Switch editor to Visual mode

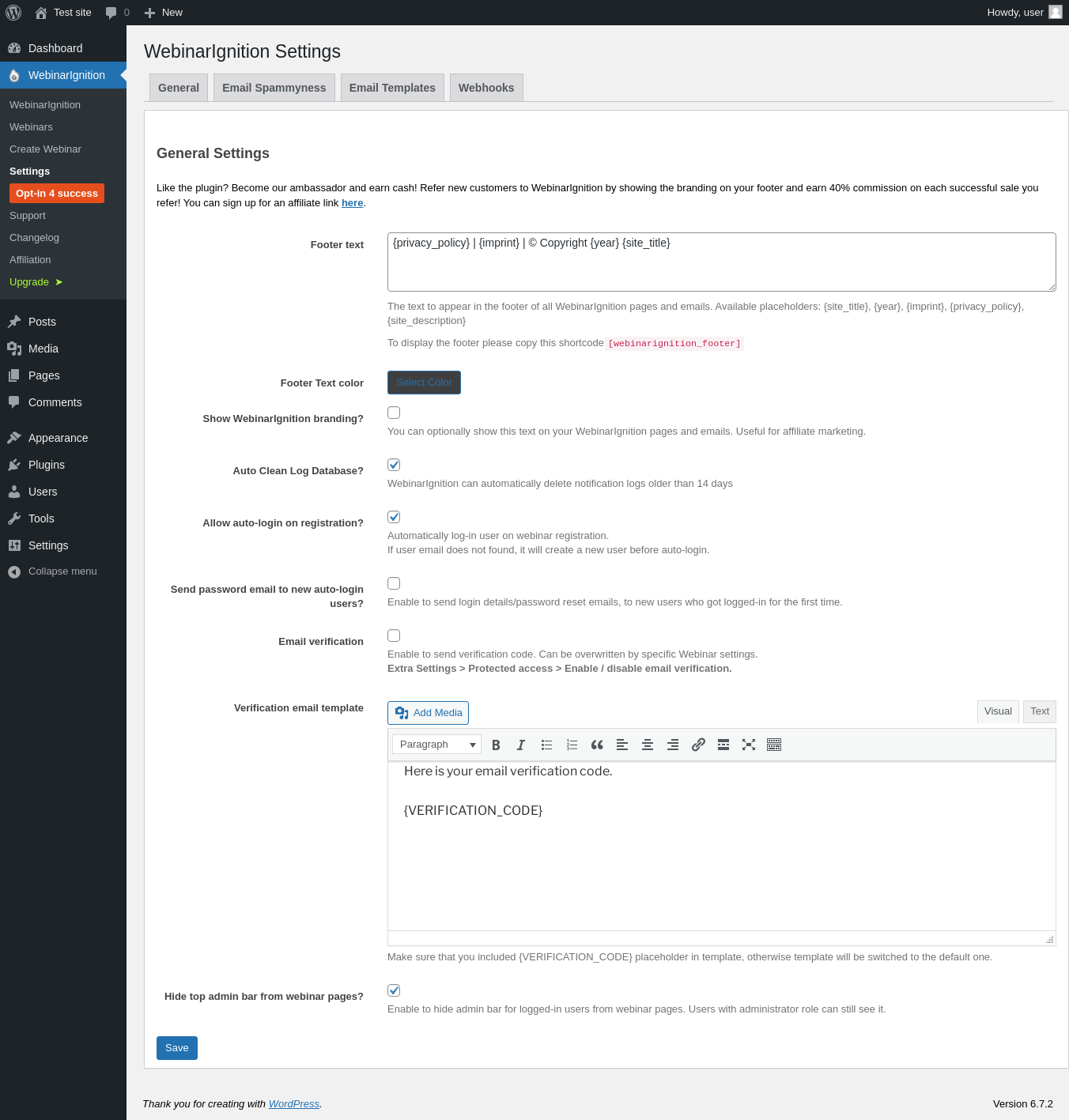coord(998,711)
